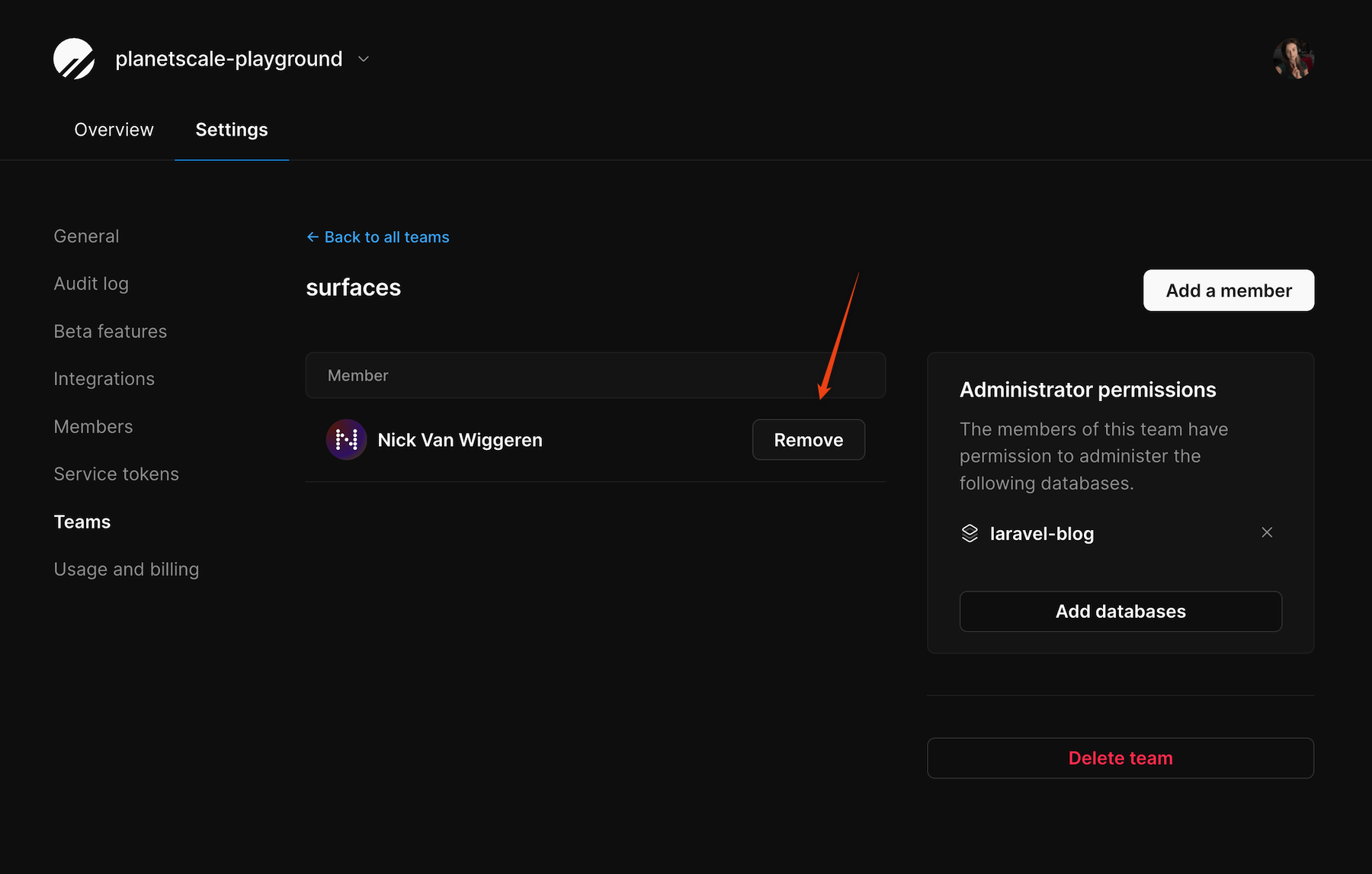Open the user profile avatar

(x=1293, y=58)
